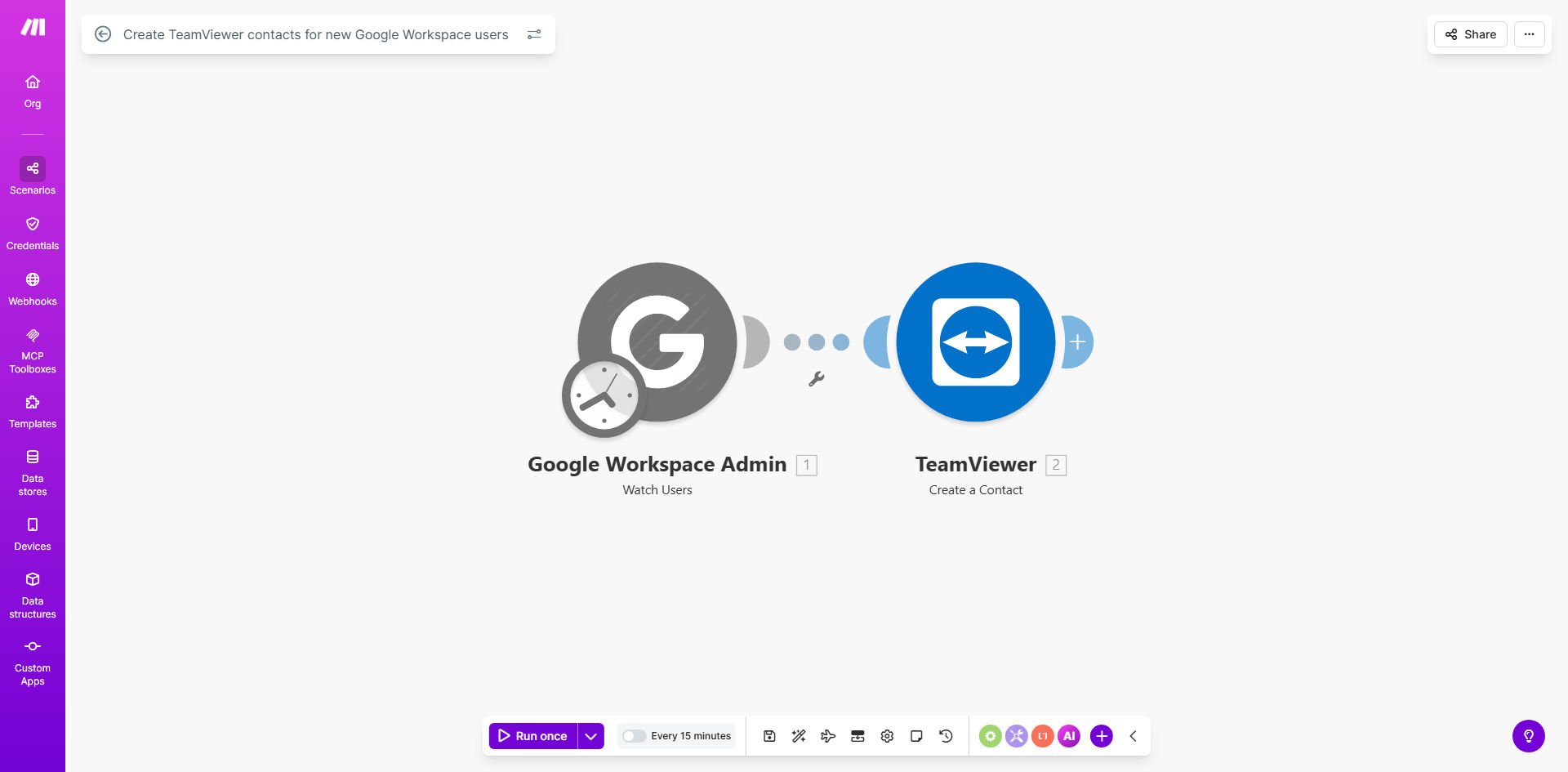Click the airplane explain flow icon
1568x772 pixels.
828,736
